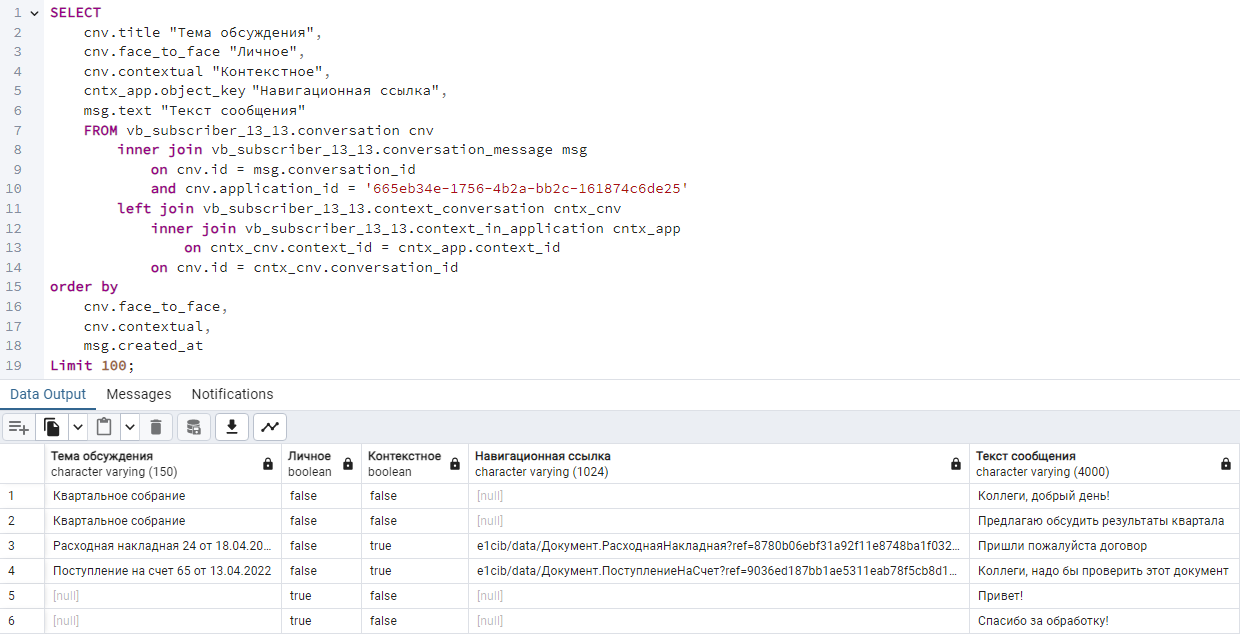Click the Paste clipboard icon
This screenshot has width=1240, height=634.
pos(103,427)
